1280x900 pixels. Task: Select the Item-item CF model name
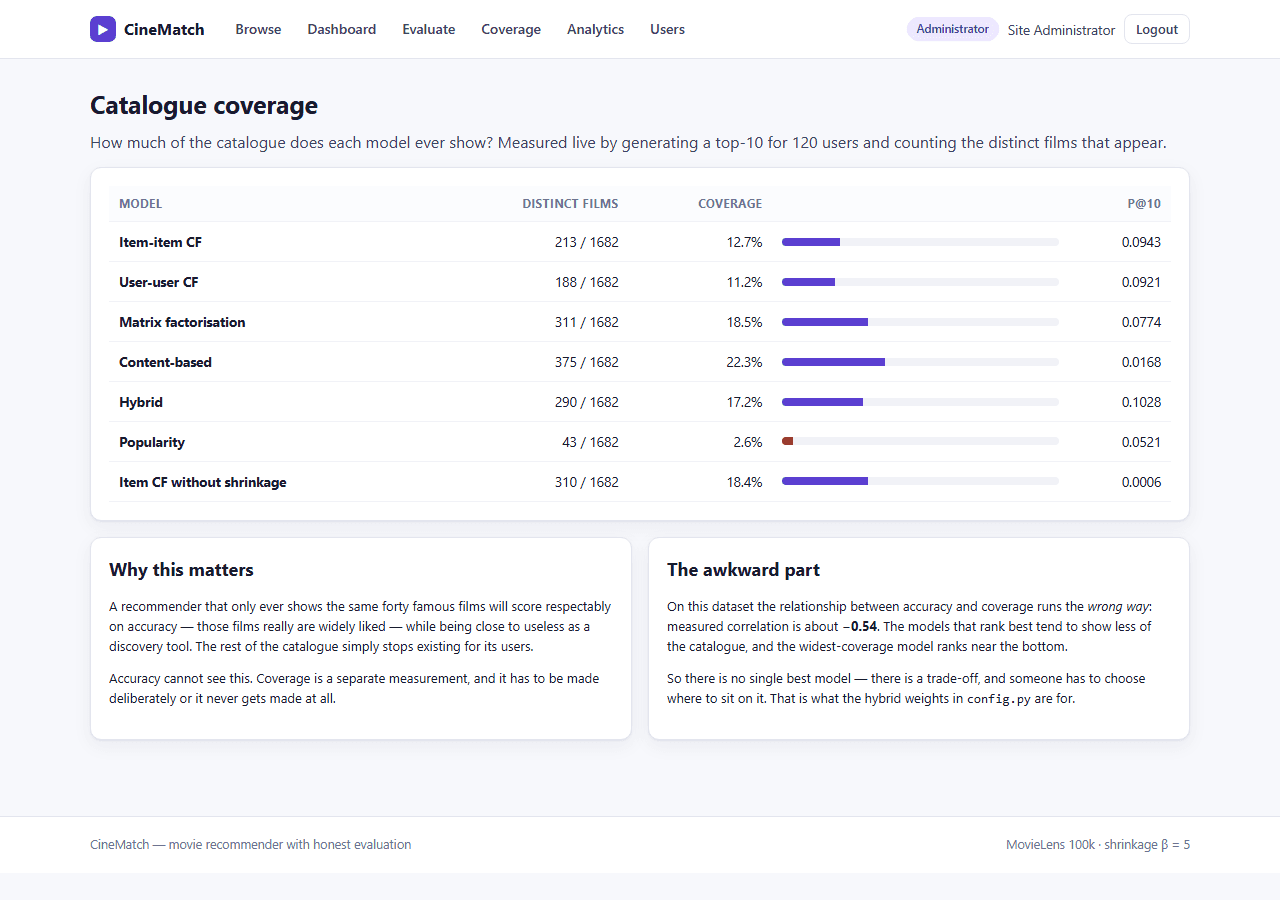pyautogui.click(x=160, y=242)
